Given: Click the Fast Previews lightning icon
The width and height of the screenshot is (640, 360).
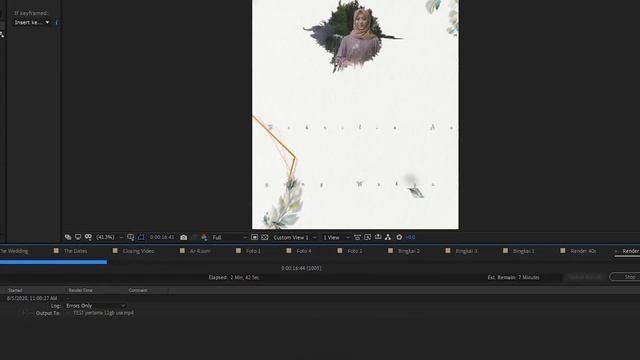Looking at the screenshot, I should pos(367,237).
